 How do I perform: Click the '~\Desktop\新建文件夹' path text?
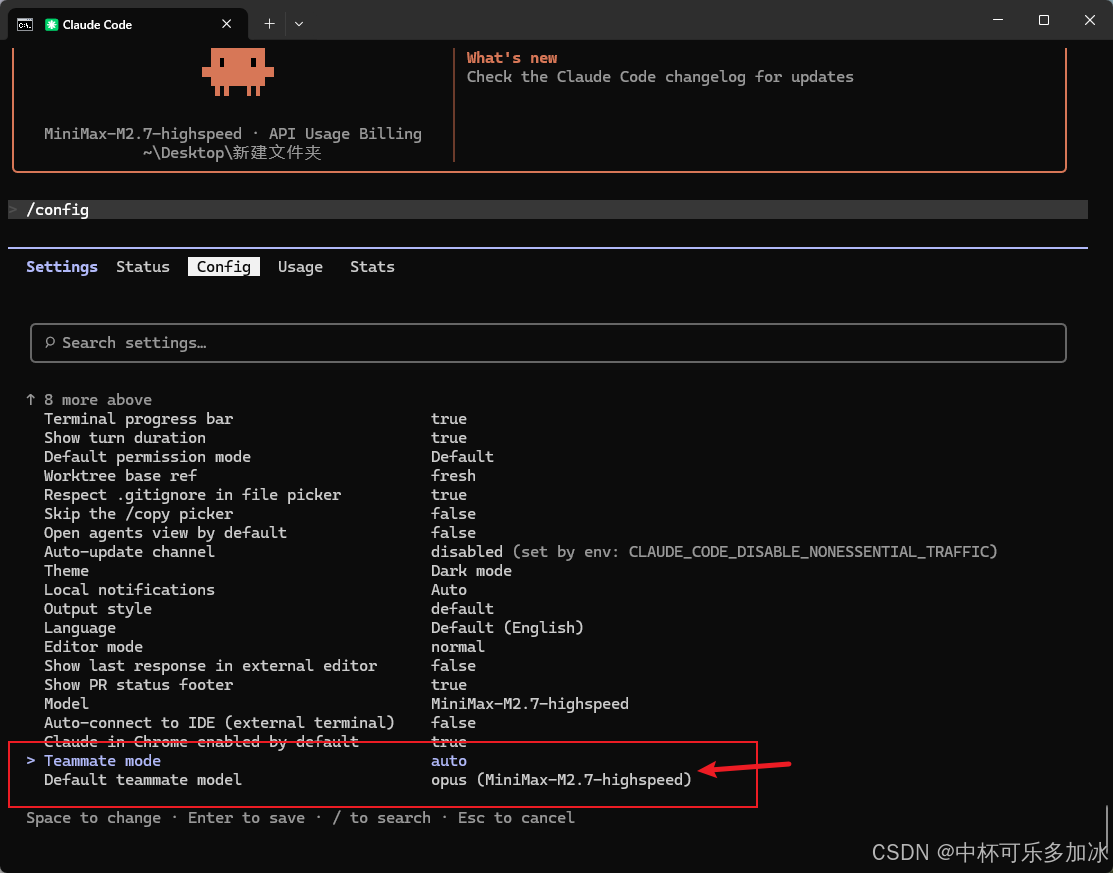pyautogui.click(x=232, y=153)
